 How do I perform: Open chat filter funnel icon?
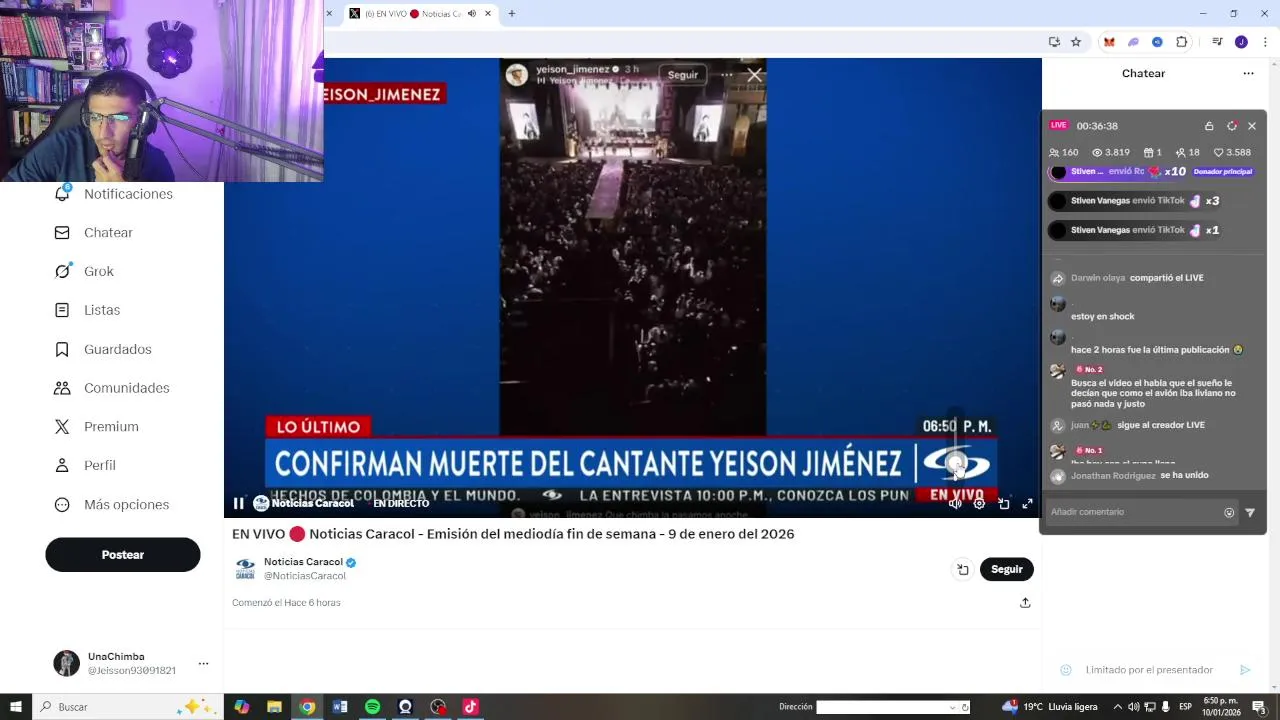[x=1250, y=513]
